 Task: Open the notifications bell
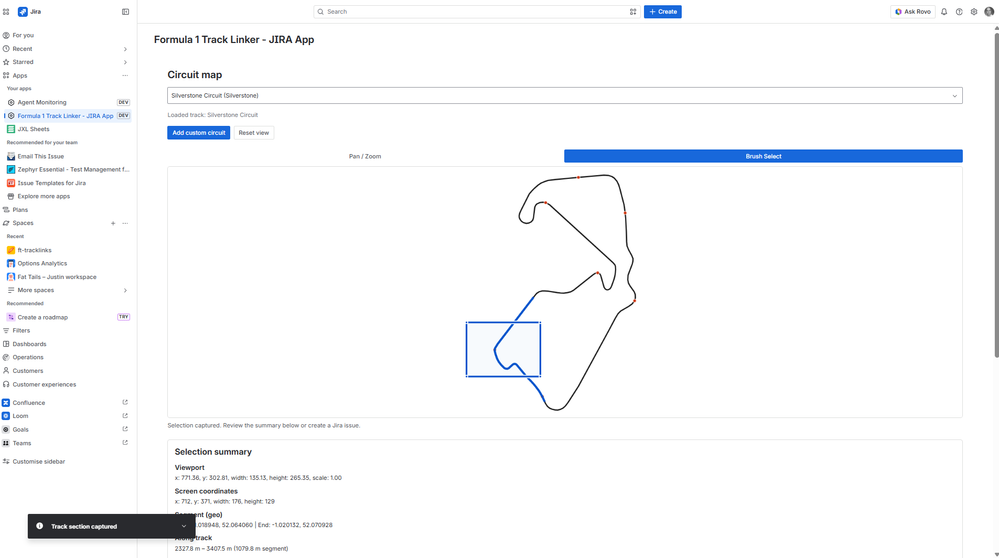944,11
